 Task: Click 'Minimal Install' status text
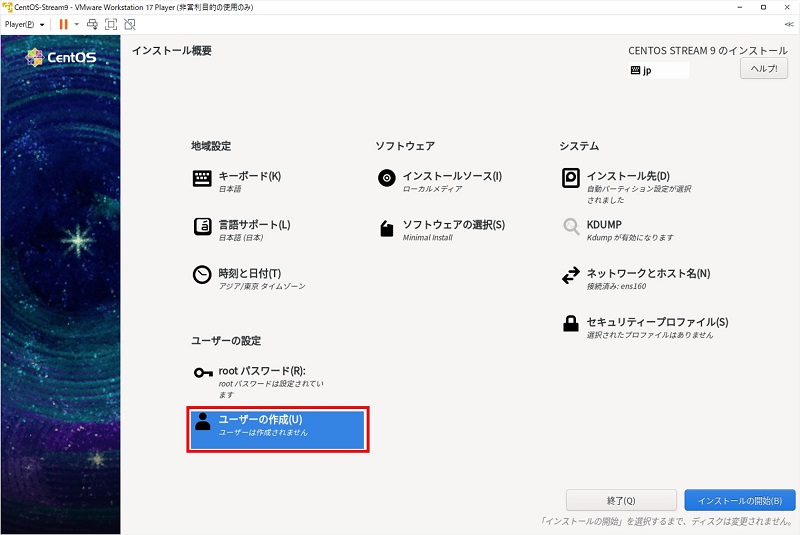pos(428,238)
